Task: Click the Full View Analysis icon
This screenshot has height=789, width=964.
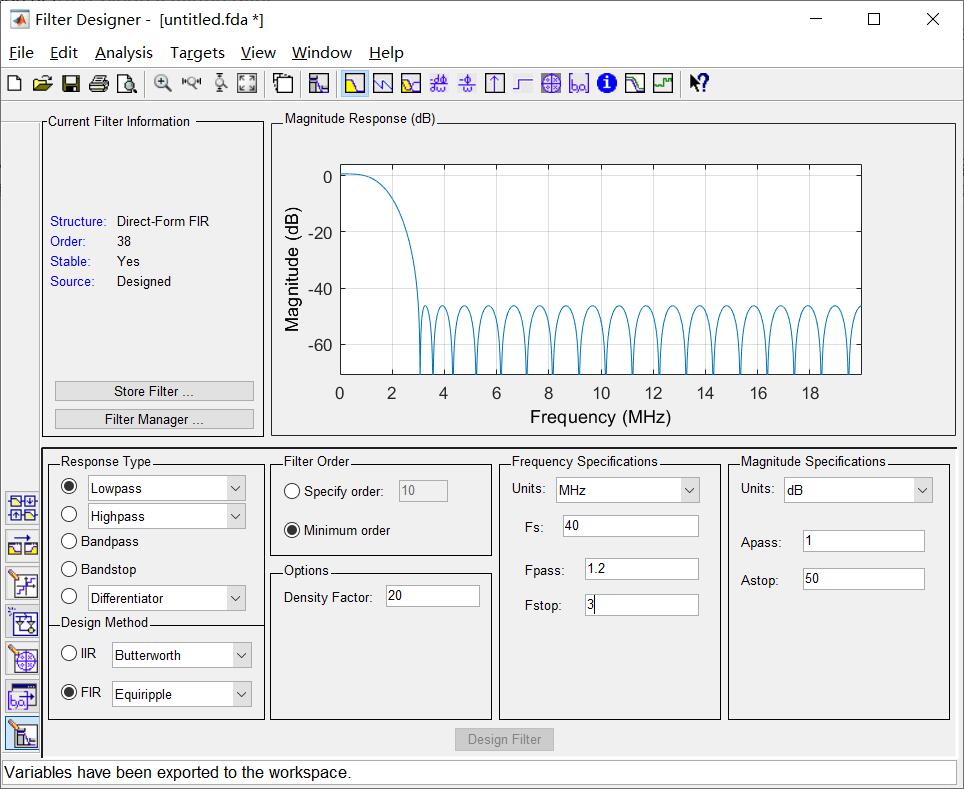Action: point(283,83)
